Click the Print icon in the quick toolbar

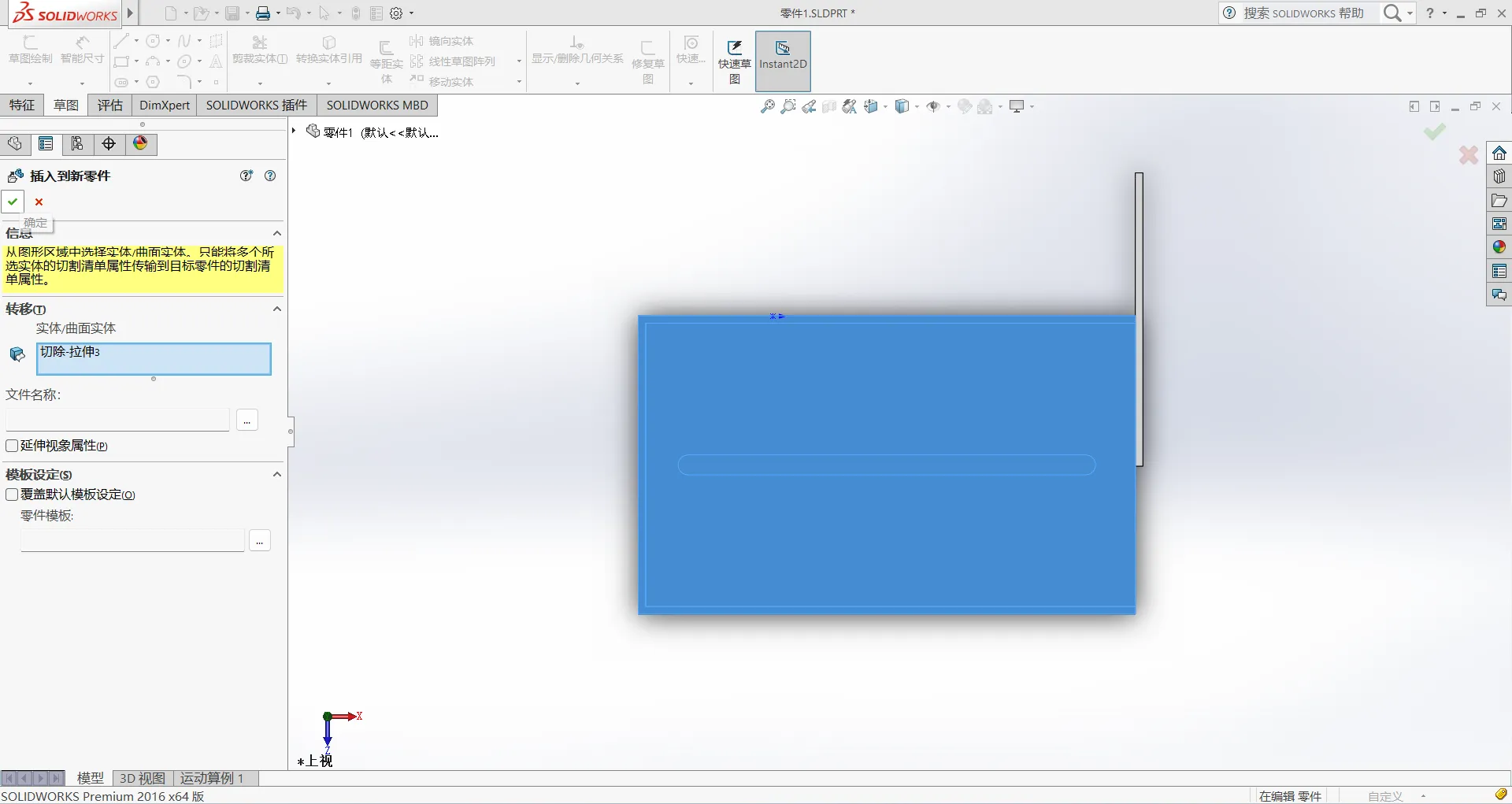[x=263, y=13]
